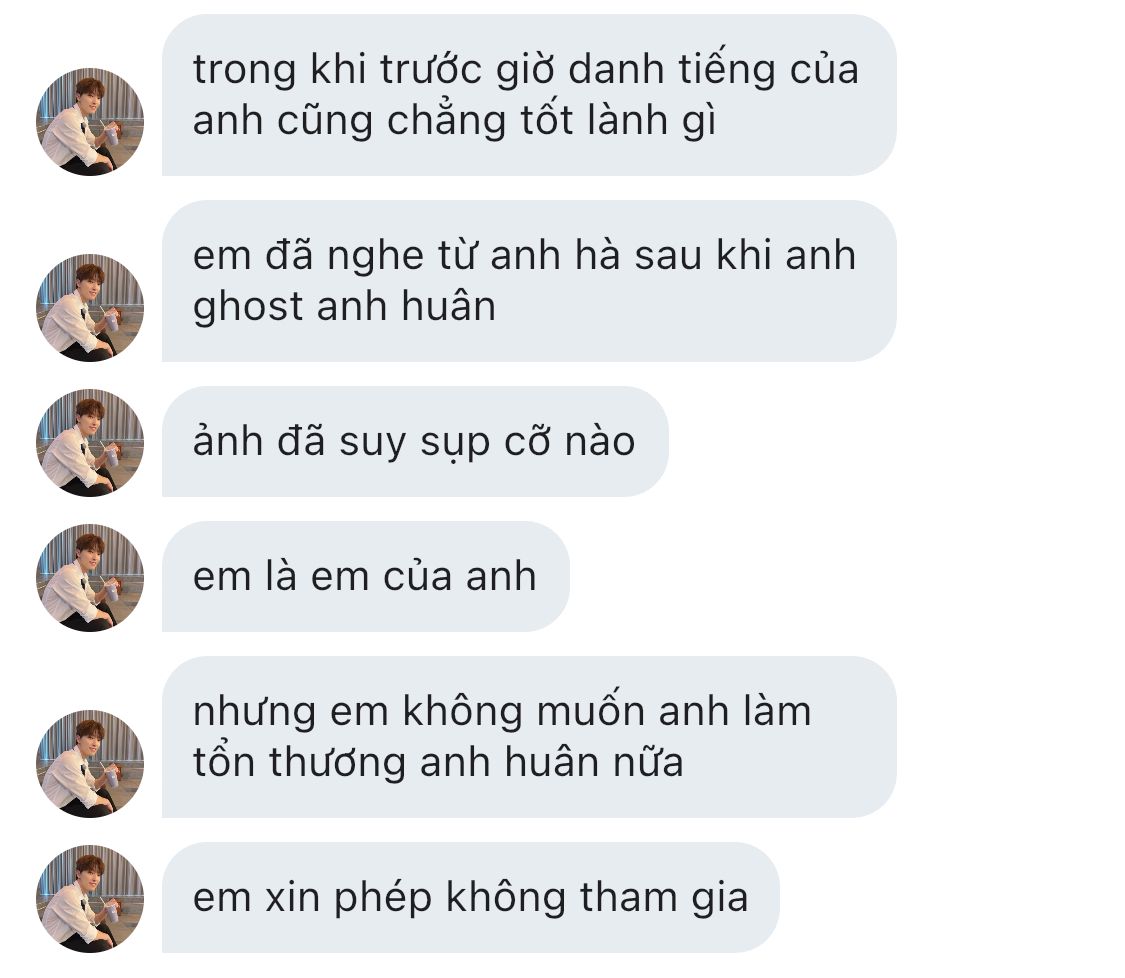Select the 'trong khi trước giờ danh tiếng' message bubble
The width and height of the screenshot is (1125, 978).
[x=529, y=95]
